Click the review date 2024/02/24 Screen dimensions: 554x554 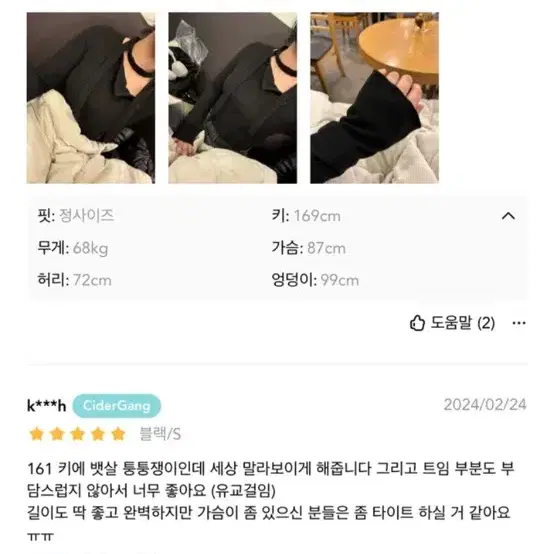(485, 405)
